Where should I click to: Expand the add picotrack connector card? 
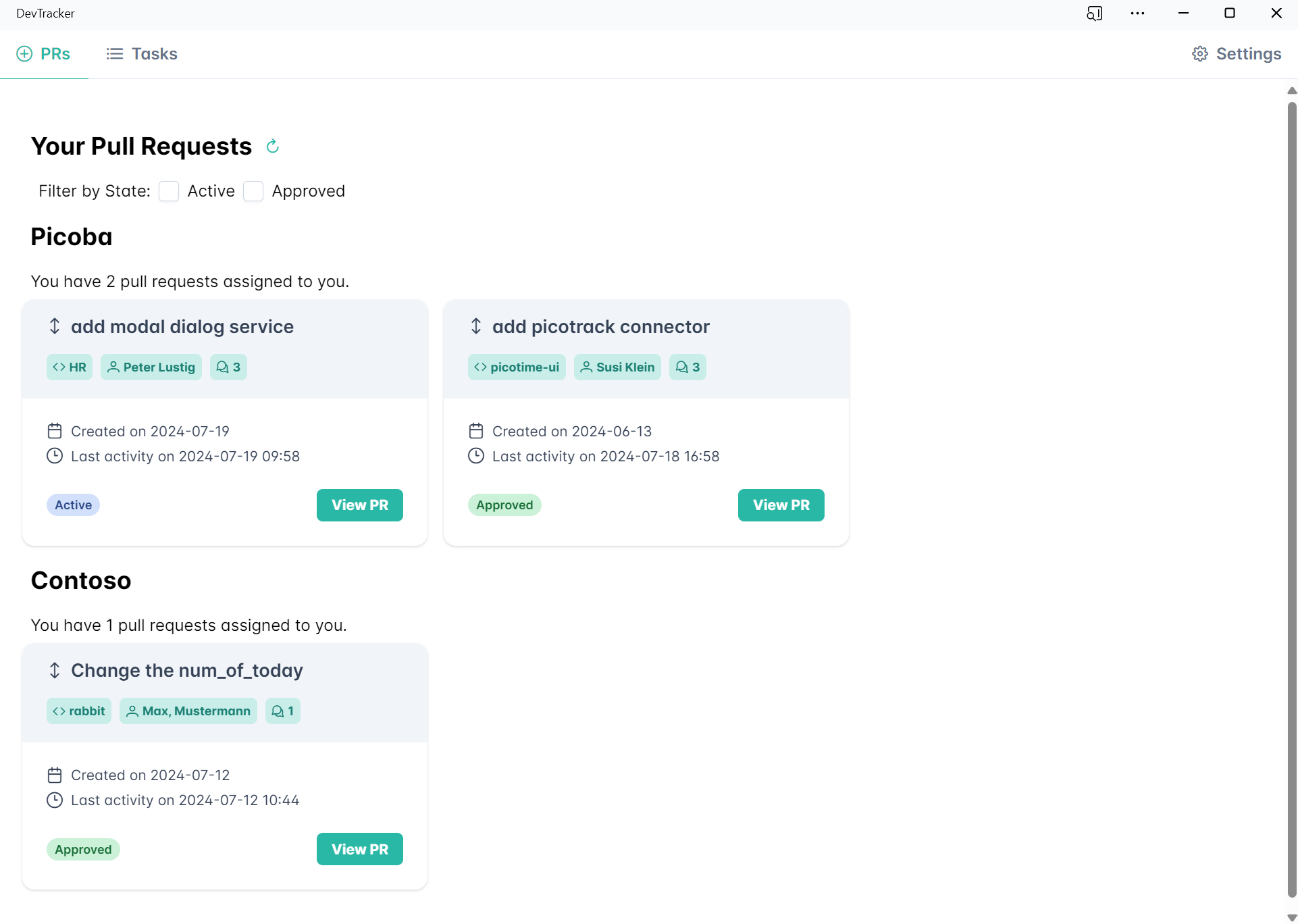pos(476,326)
